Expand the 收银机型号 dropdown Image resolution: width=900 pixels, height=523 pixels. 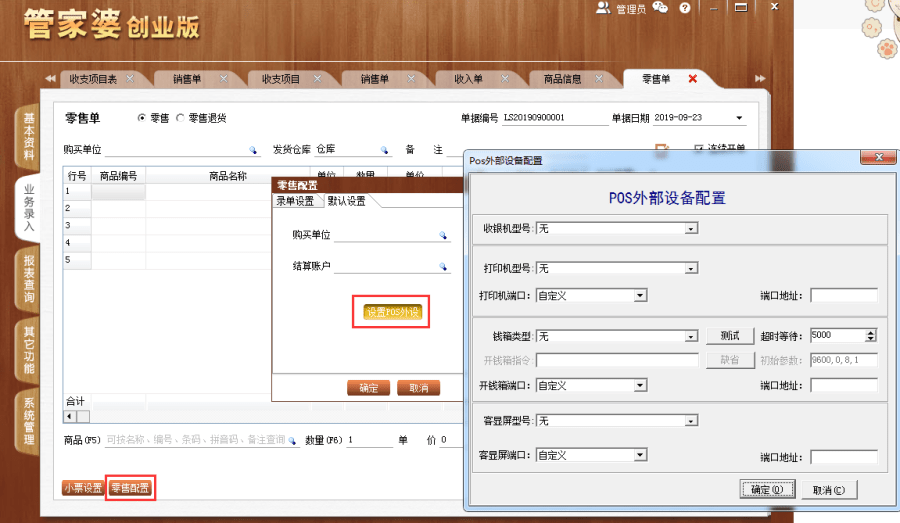coord(691,229)
